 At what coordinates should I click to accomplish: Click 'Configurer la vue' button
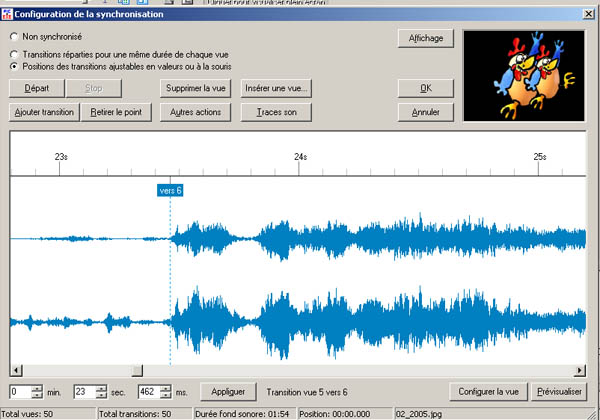[488, 392]
